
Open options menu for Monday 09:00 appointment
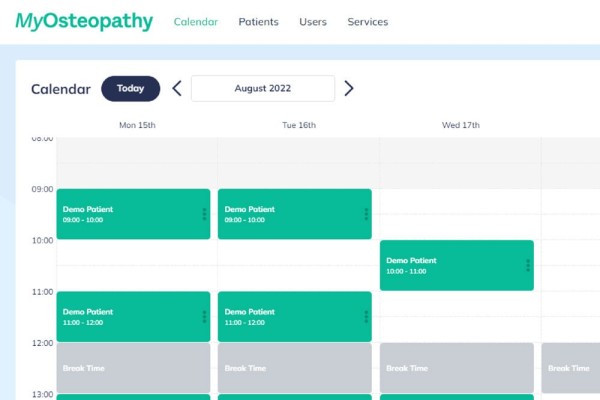coord(204,214)
